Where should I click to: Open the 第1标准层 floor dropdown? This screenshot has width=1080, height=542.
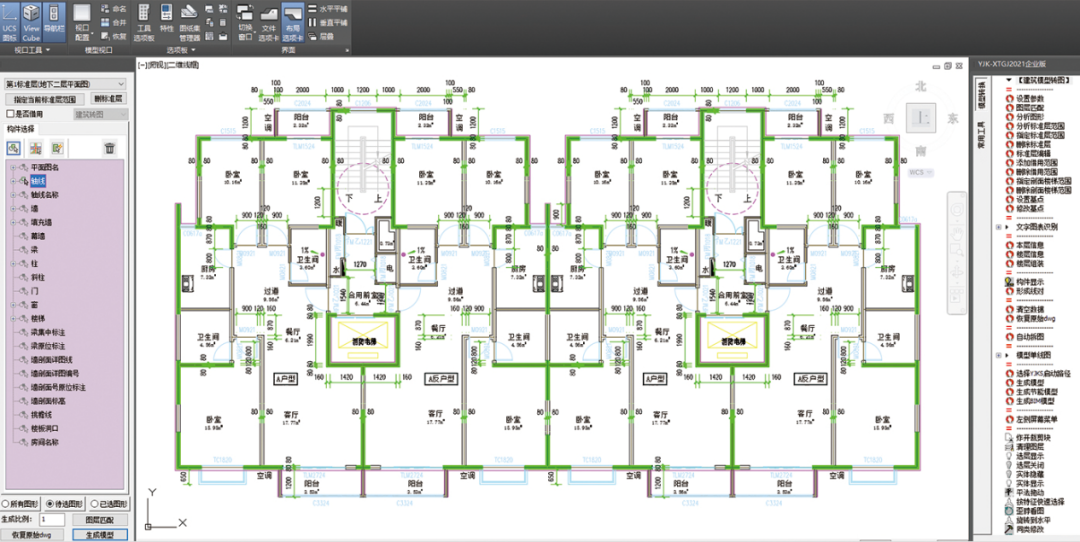[x=64, y=84]
